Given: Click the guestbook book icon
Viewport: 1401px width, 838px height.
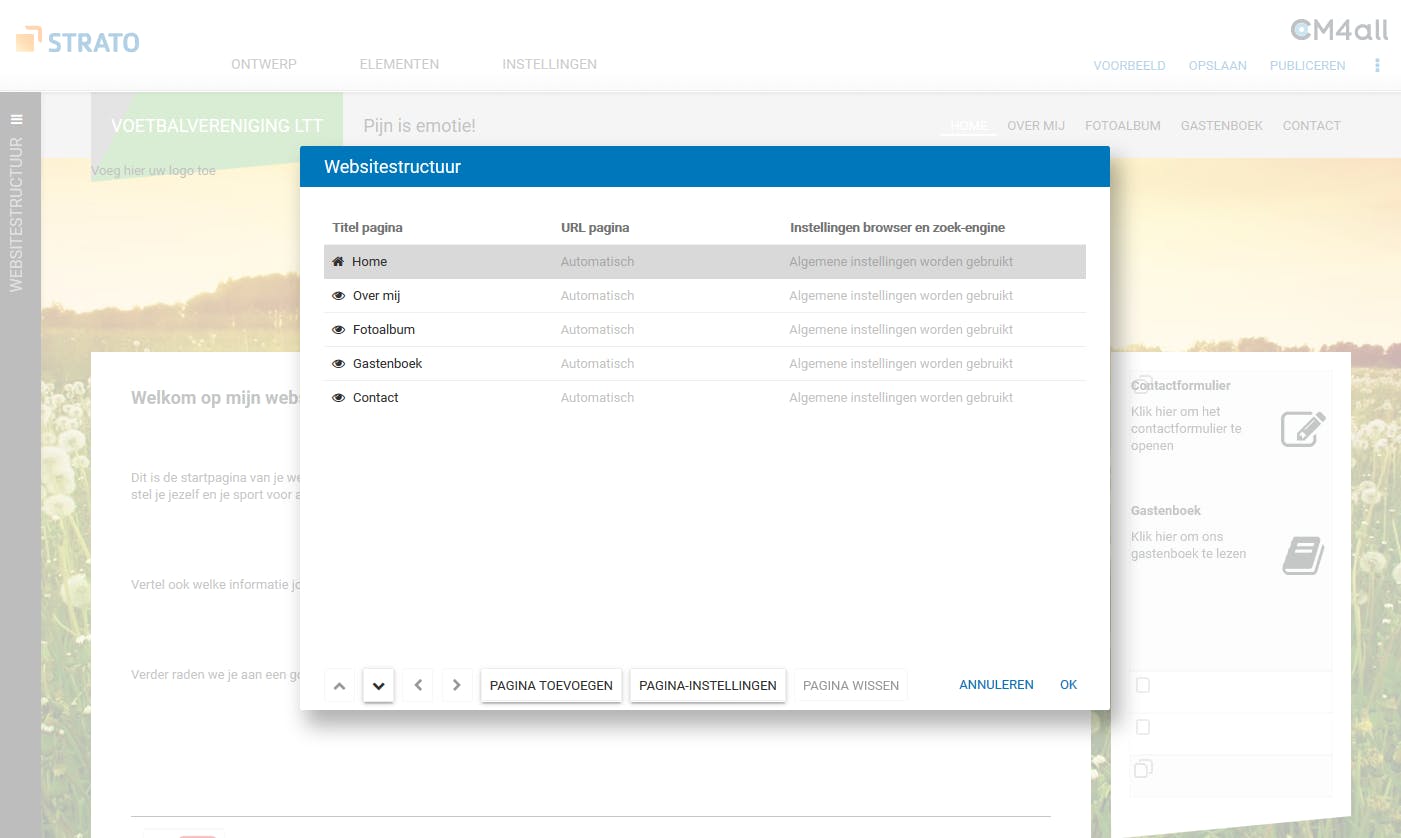Looking at the screenshot, I should pos(1303,555).
